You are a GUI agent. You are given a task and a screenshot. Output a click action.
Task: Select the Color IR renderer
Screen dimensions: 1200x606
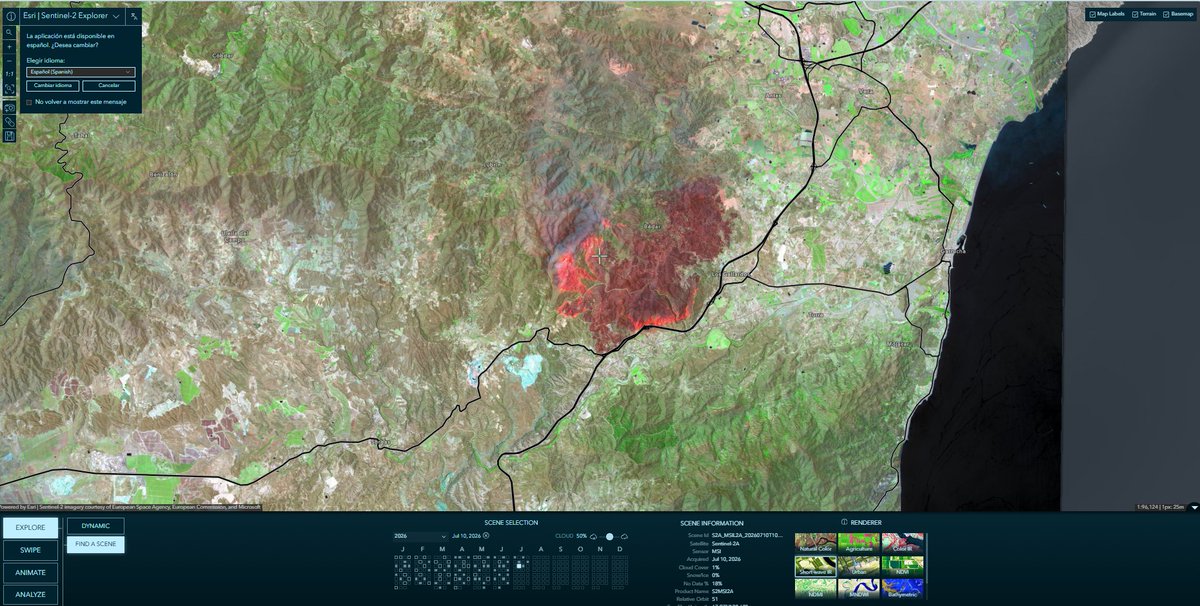tap(903, 543)
